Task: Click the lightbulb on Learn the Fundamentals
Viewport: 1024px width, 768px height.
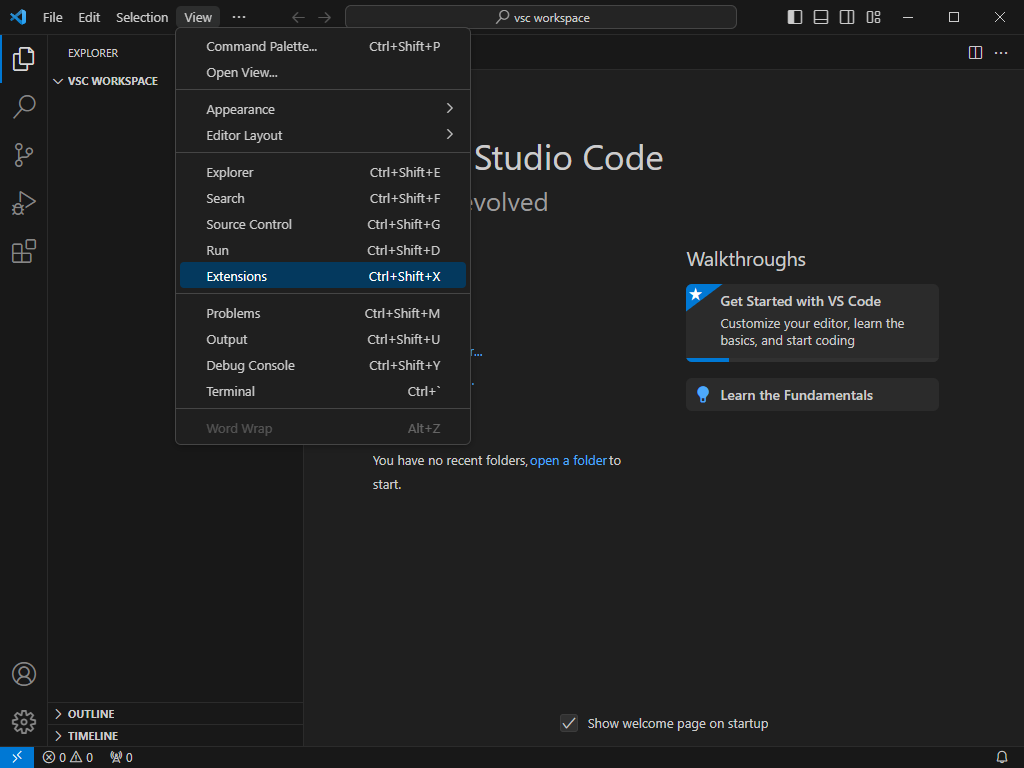Action: click(703, 394)
